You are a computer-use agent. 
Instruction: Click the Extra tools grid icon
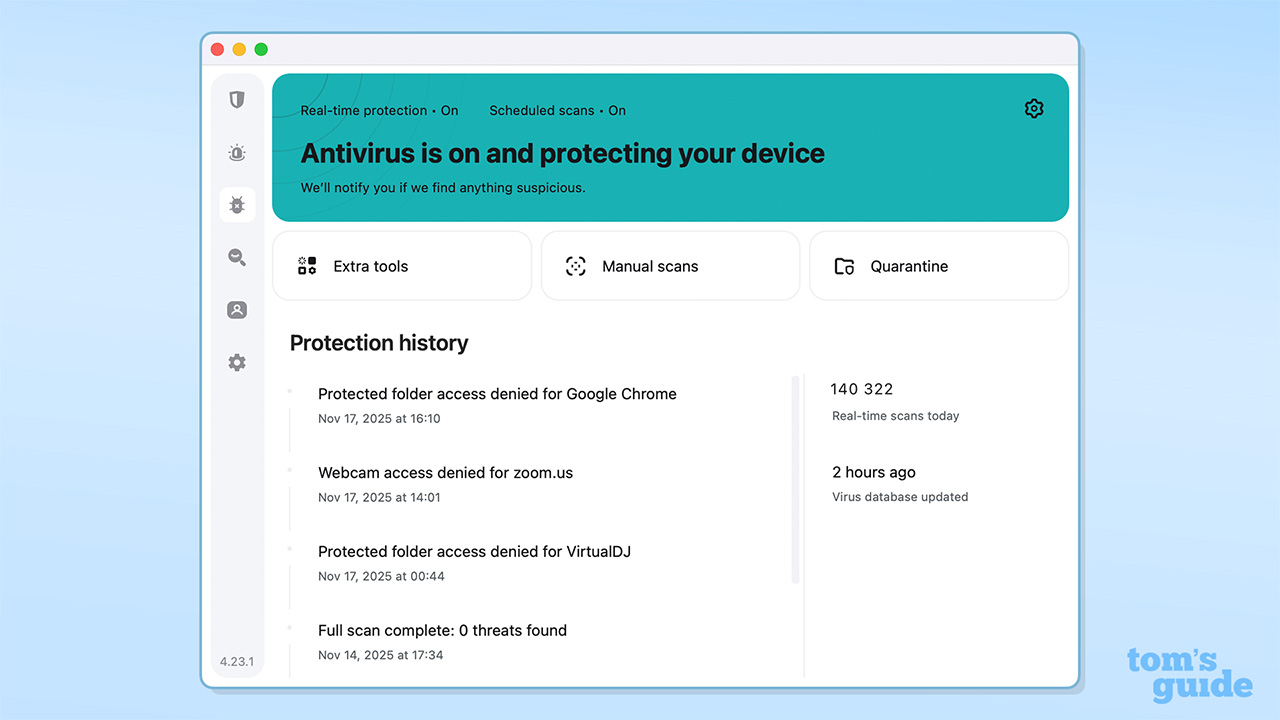[x=306, y=266]
